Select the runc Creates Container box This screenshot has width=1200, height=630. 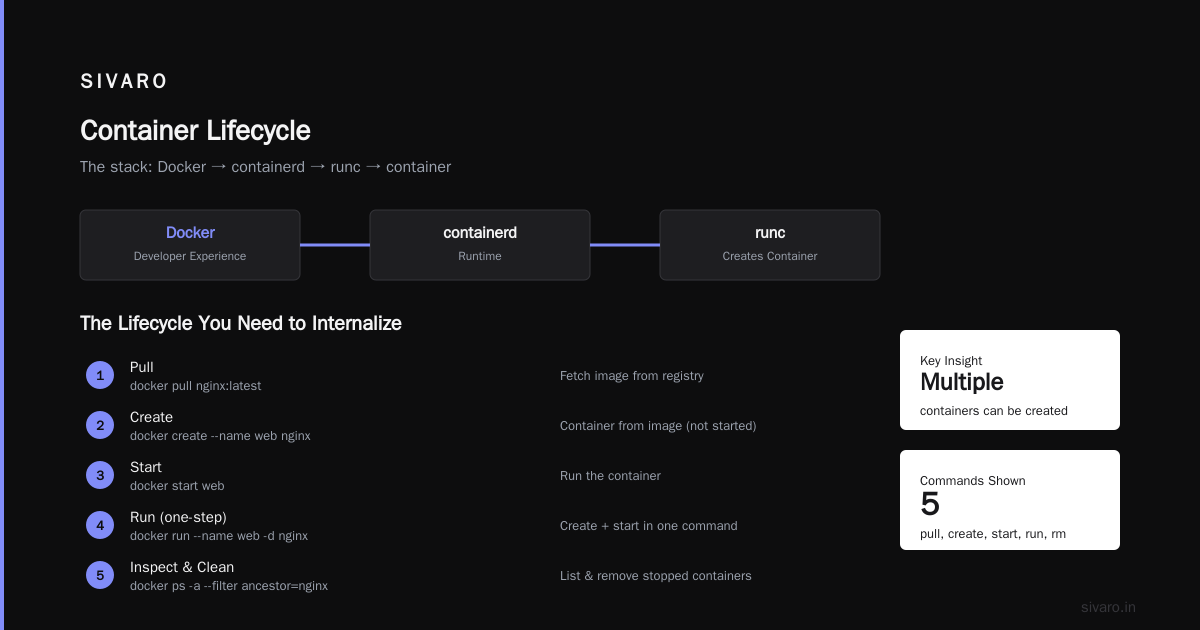coord(770,244)
